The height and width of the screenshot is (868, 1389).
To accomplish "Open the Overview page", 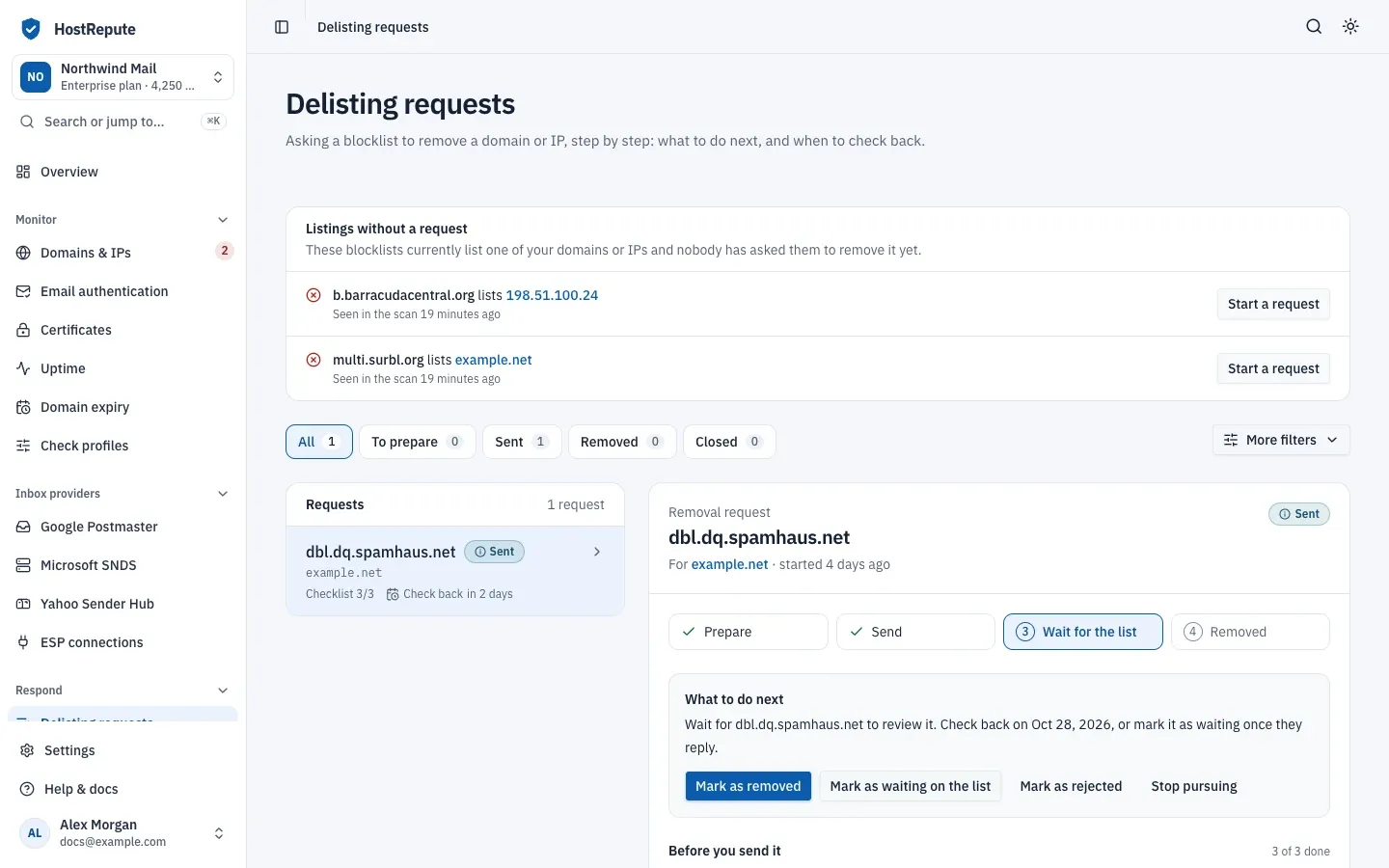I will [123, 172].
